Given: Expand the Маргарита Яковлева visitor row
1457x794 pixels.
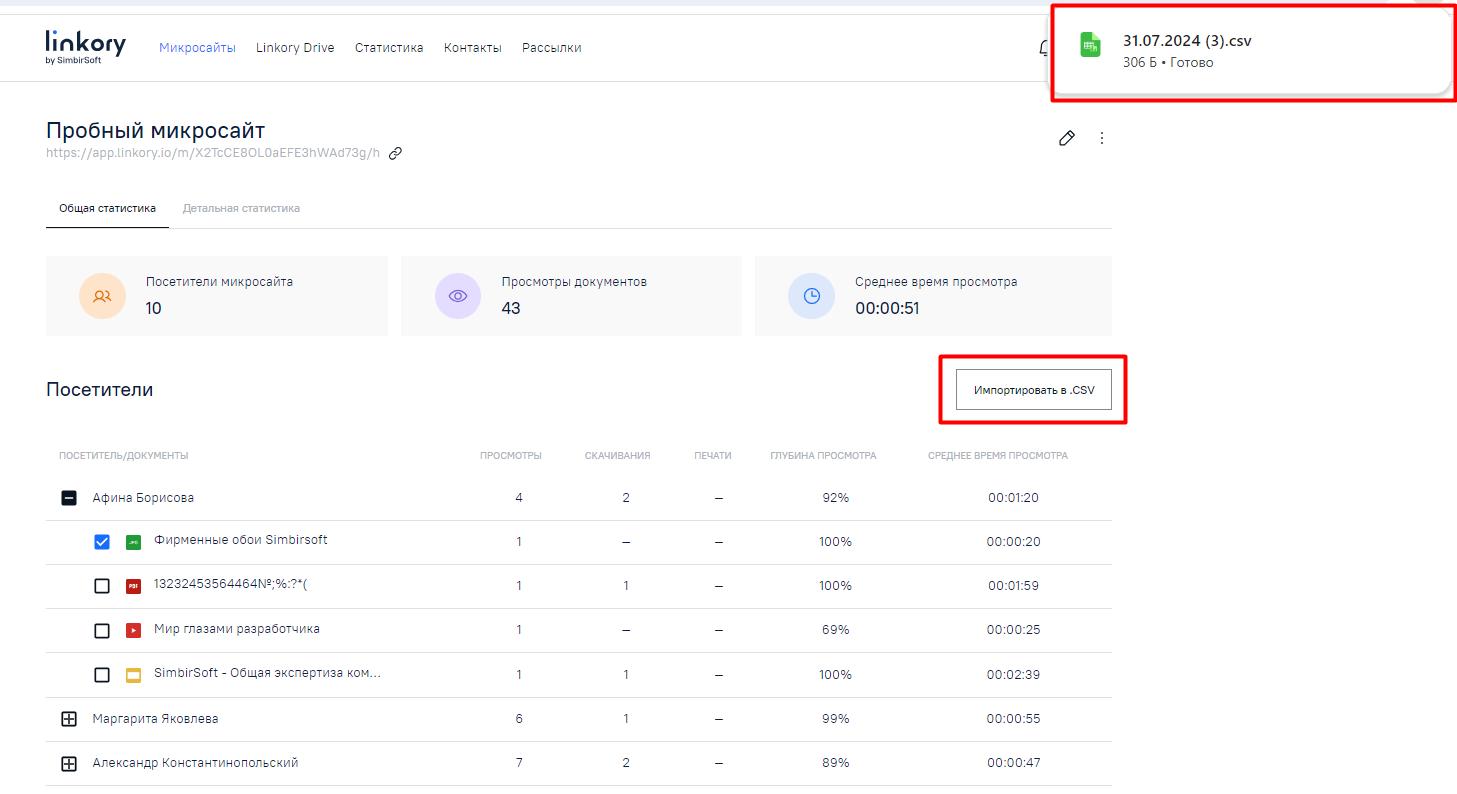Looking at the screenshot, I should coord(69,719).
